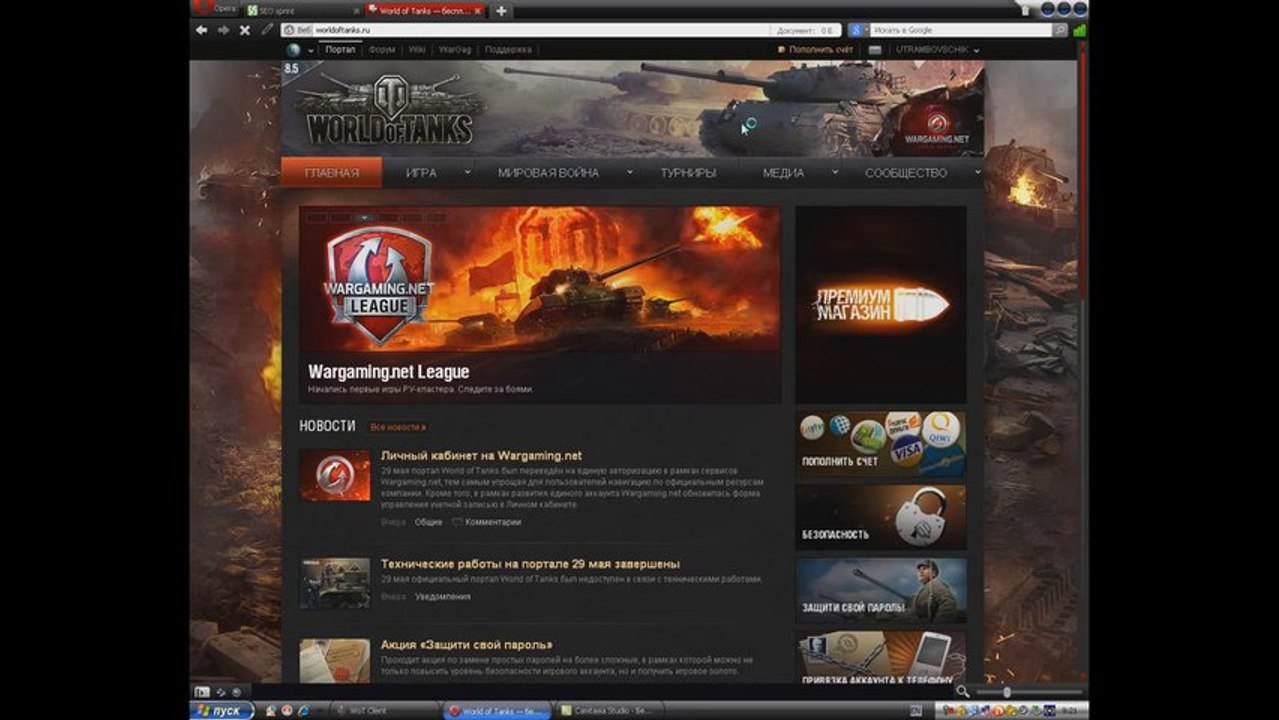Image resolution: width=1279 pixels, height=720 pixels.
Task: Expand the Мировая война menu arrow
Action: click(630, 172)
